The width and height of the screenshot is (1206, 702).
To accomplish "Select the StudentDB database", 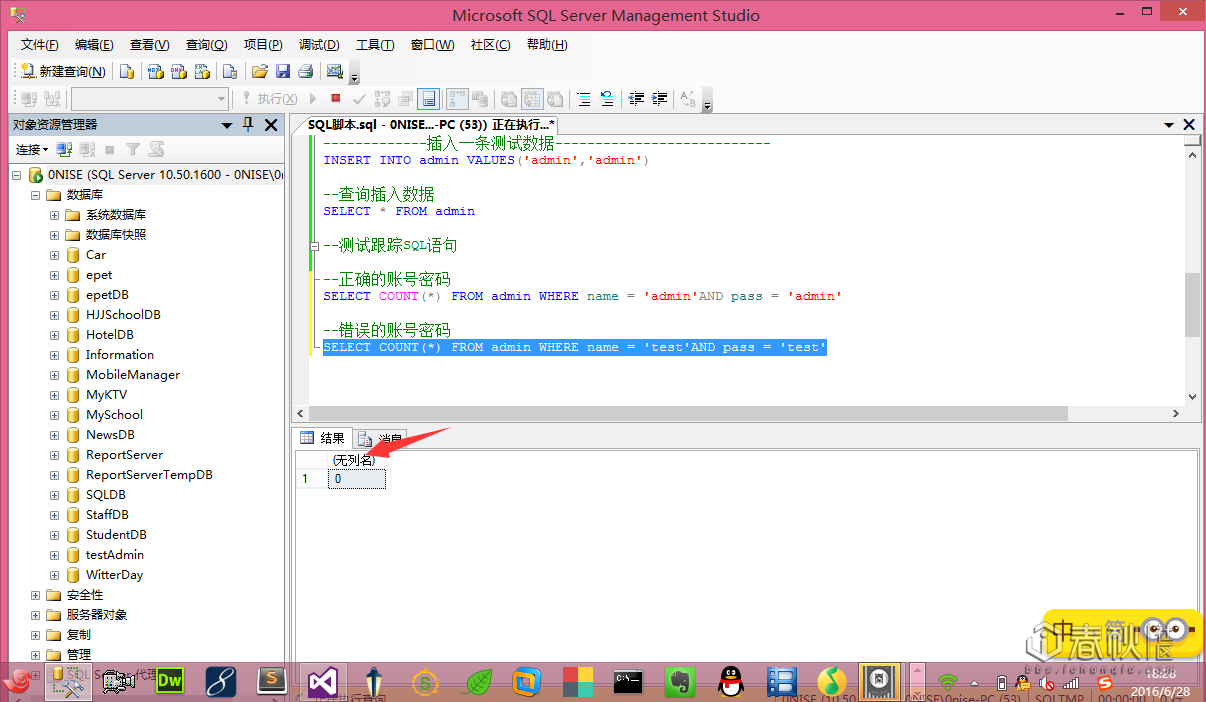I will pos(115,535).
